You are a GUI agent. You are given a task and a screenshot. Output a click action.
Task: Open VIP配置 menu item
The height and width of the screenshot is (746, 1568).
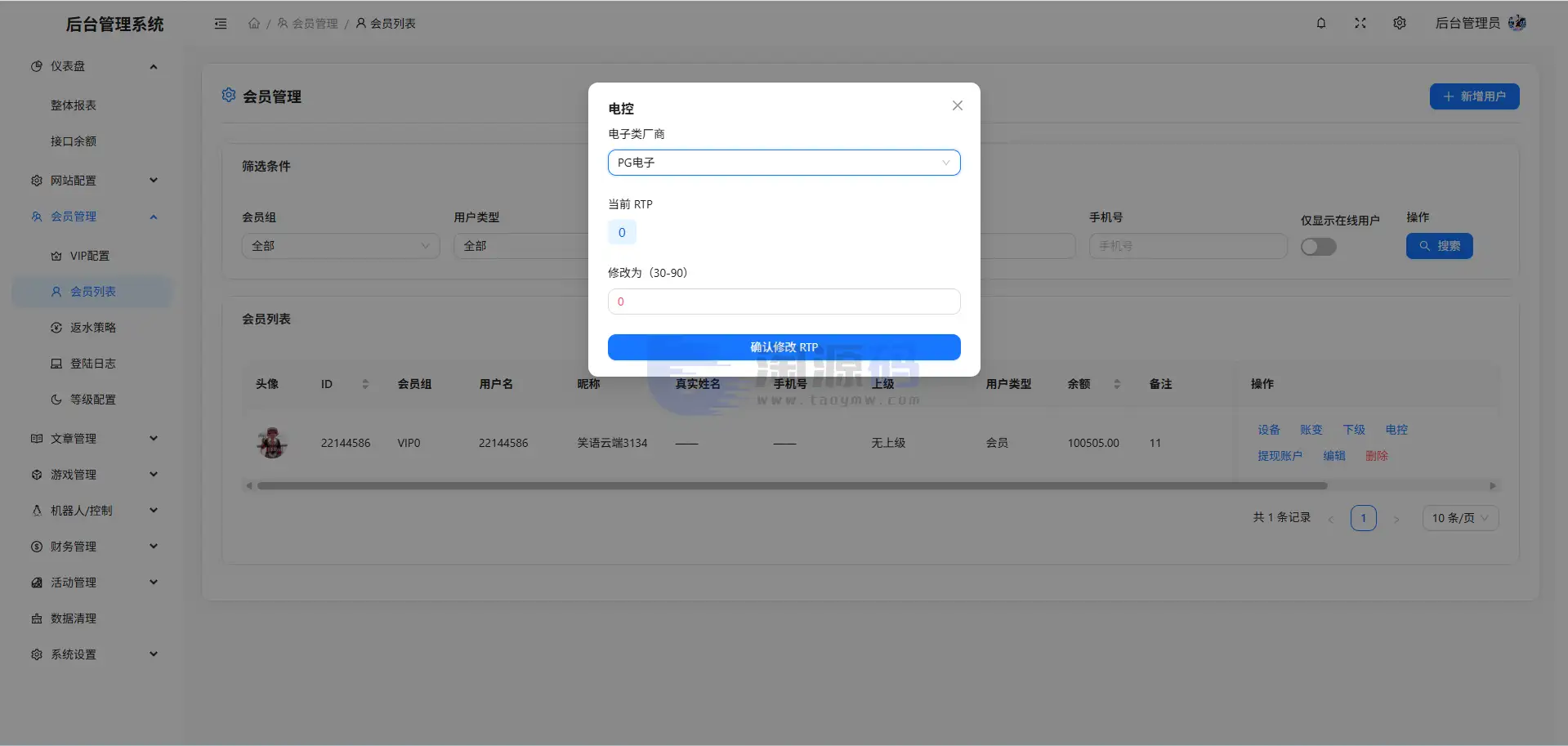pyautogui.click(x=93, y=256)
